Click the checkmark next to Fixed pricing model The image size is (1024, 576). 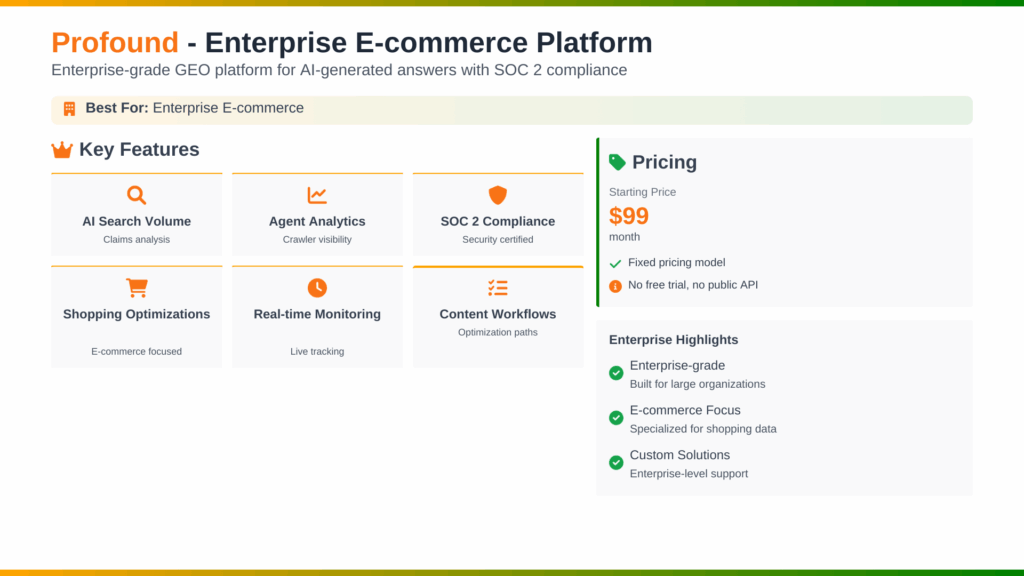coord(615,263)
